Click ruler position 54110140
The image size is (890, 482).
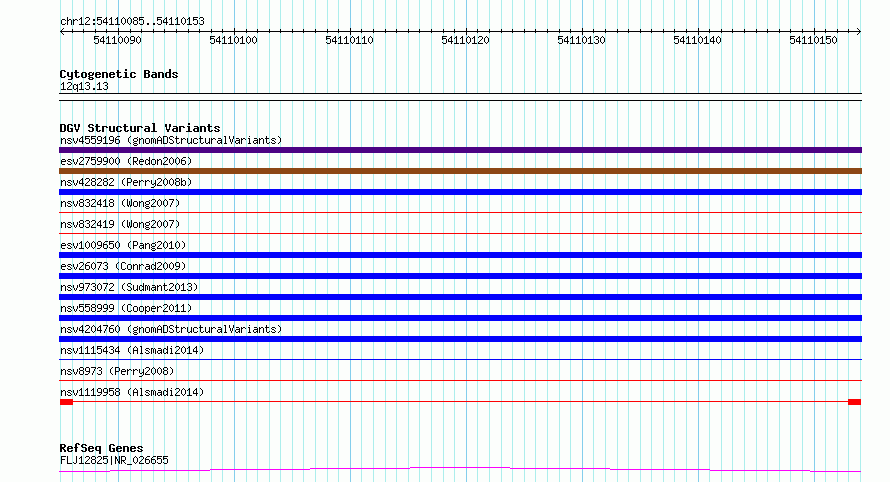(698, 40)
